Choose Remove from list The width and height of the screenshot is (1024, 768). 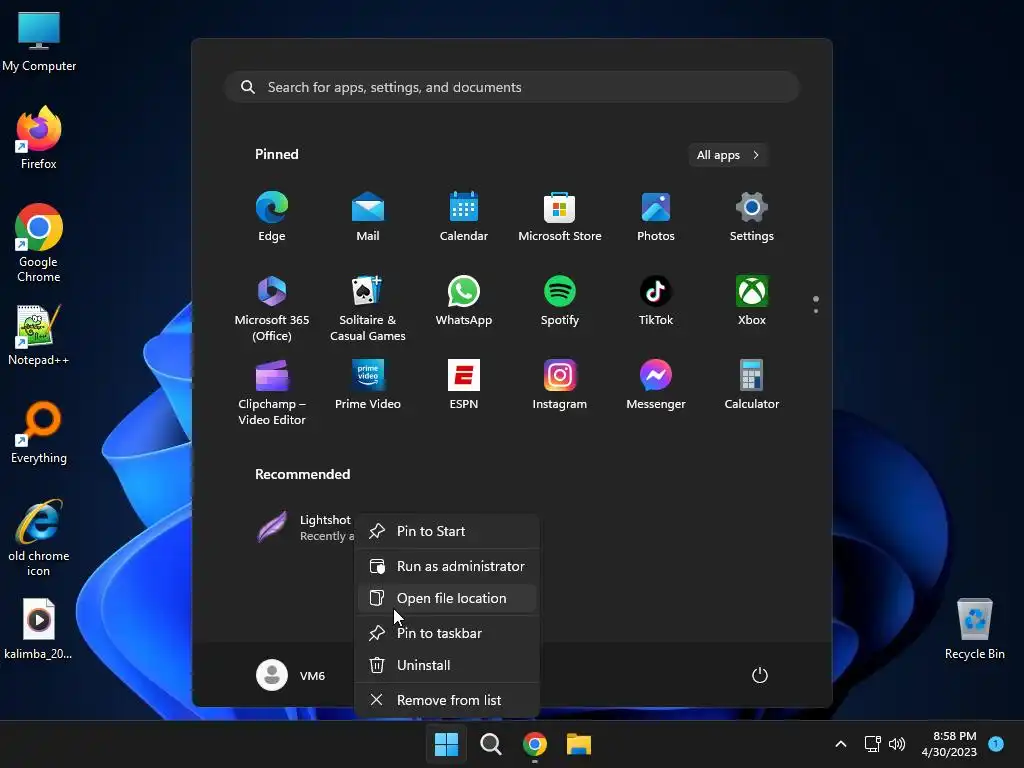pos(447,700)
